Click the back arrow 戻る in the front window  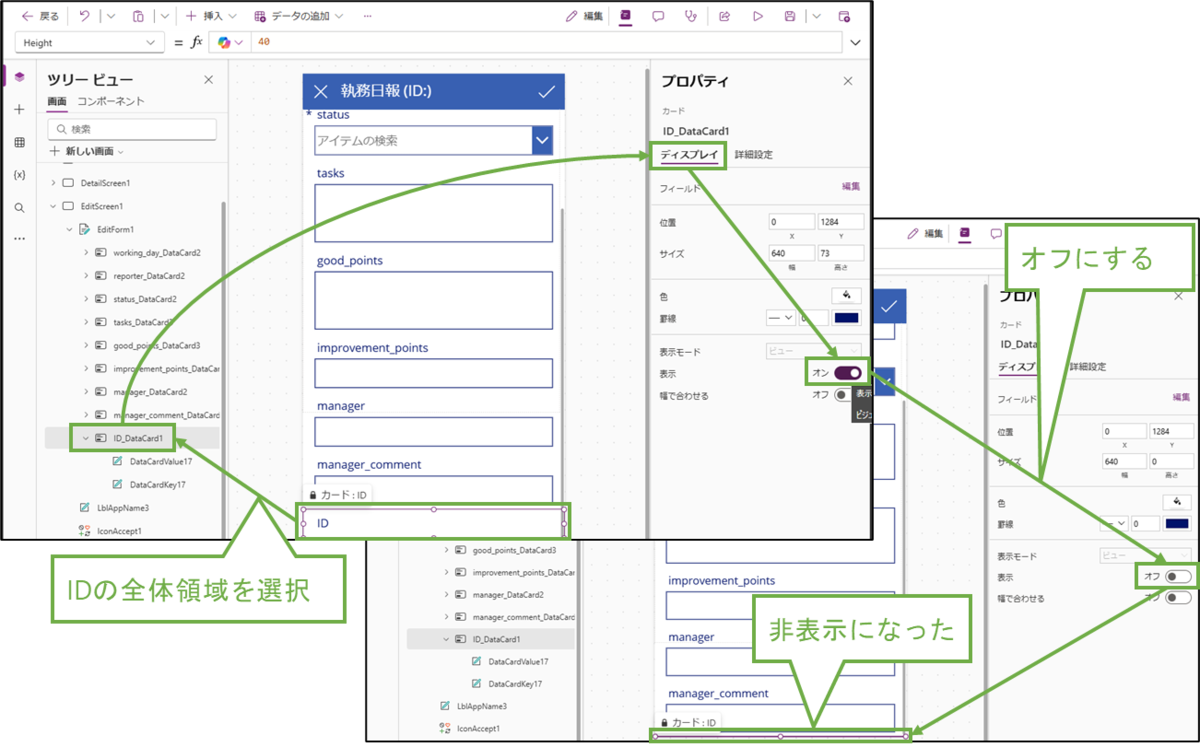41,16
